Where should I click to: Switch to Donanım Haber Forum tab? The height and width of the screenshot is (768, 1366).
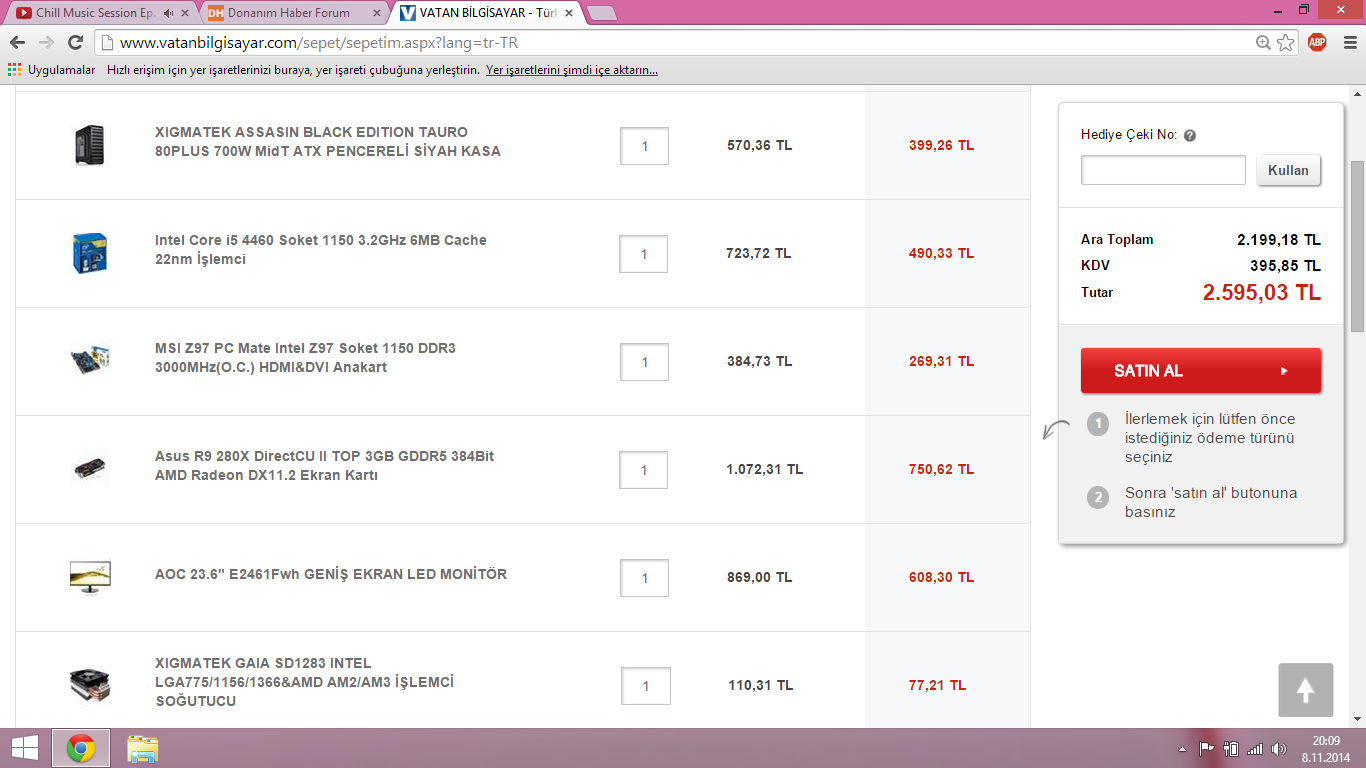(x=290, y=13)
